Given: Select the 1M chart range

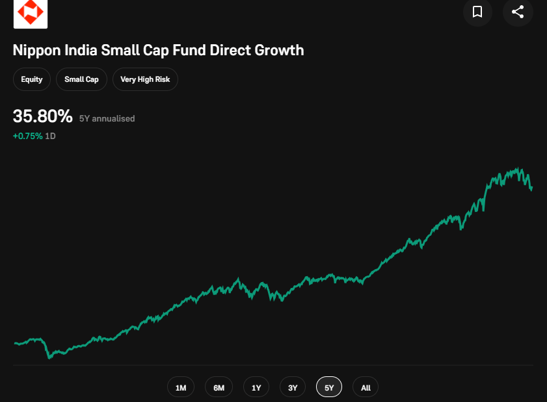Looking at the screenshot, I should [181, 387].
